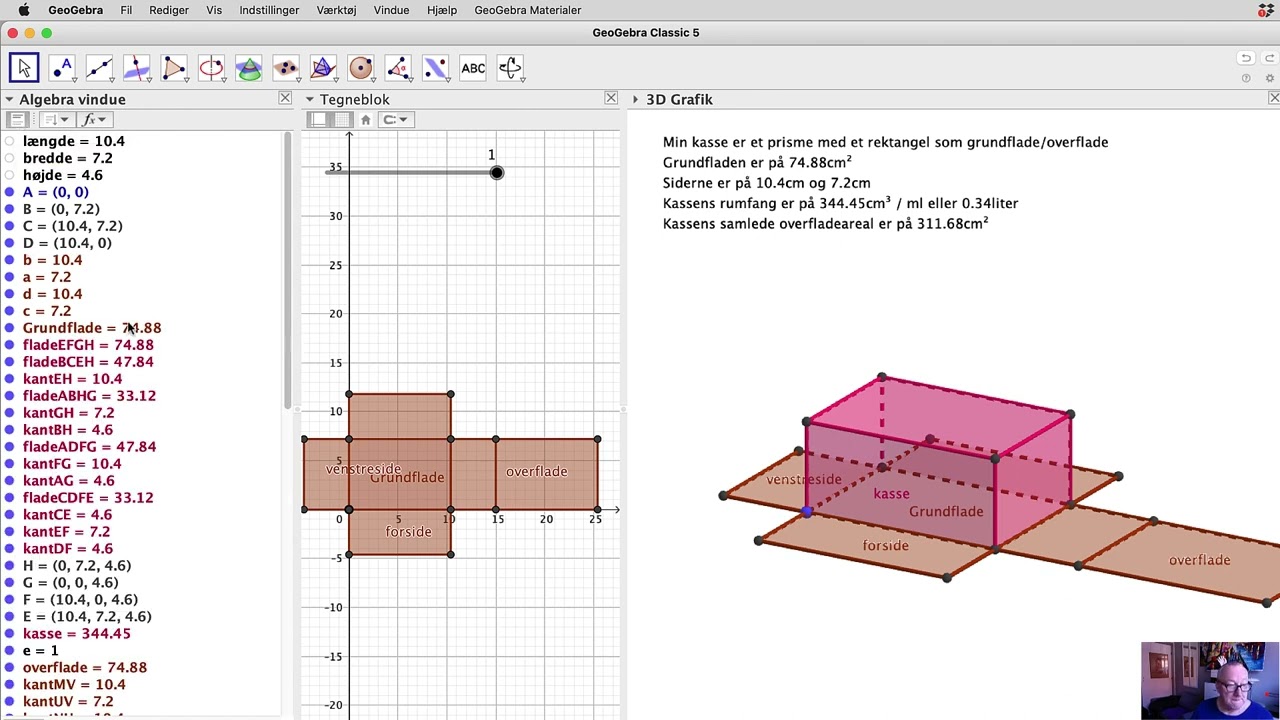
Task: Select the Move arrow tool
Action: pyautogui.click(x=24, y=68)
